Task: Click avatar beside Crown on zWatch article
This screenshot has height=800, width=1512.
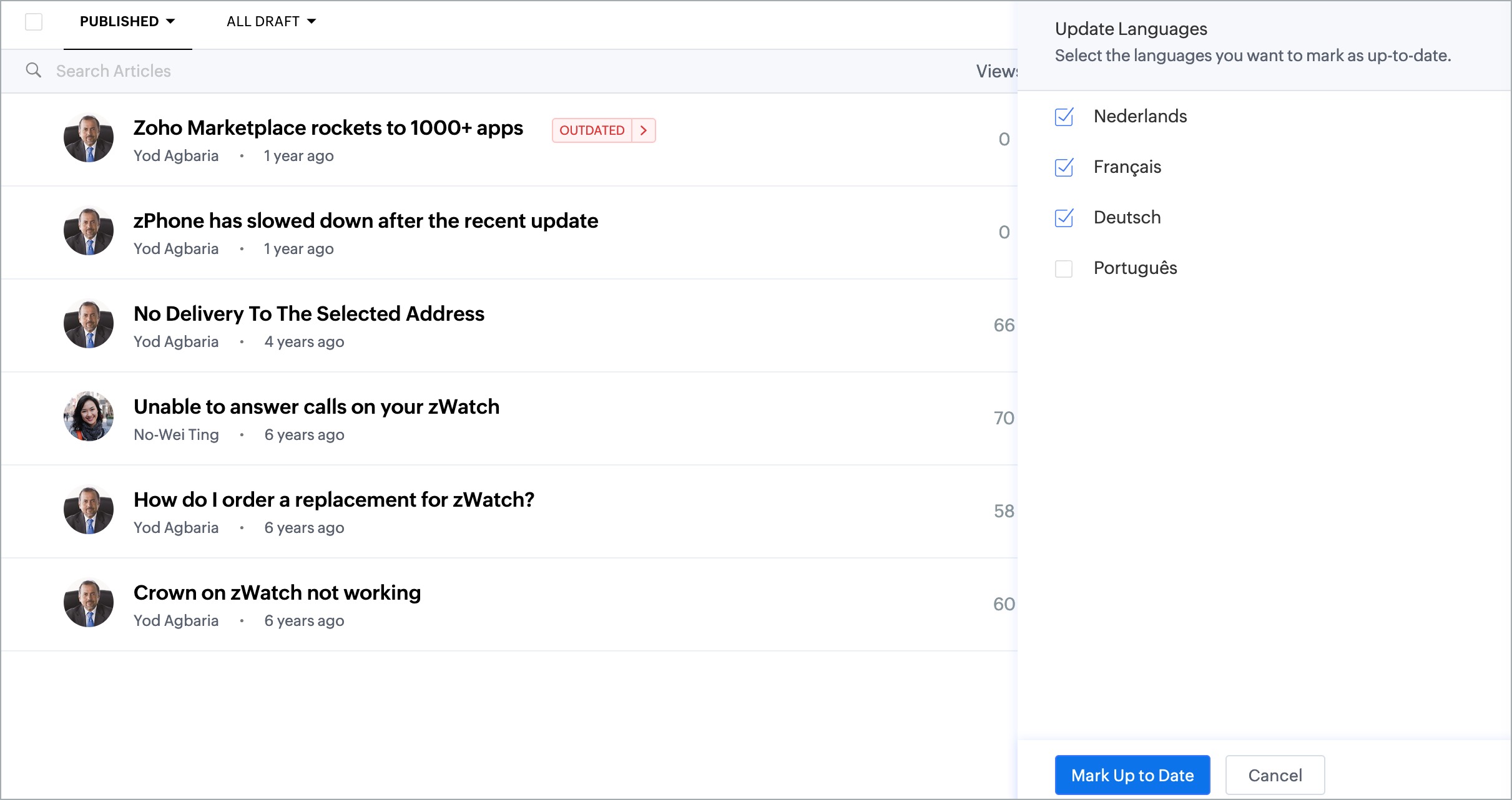Action: click(x=89, y=603)
